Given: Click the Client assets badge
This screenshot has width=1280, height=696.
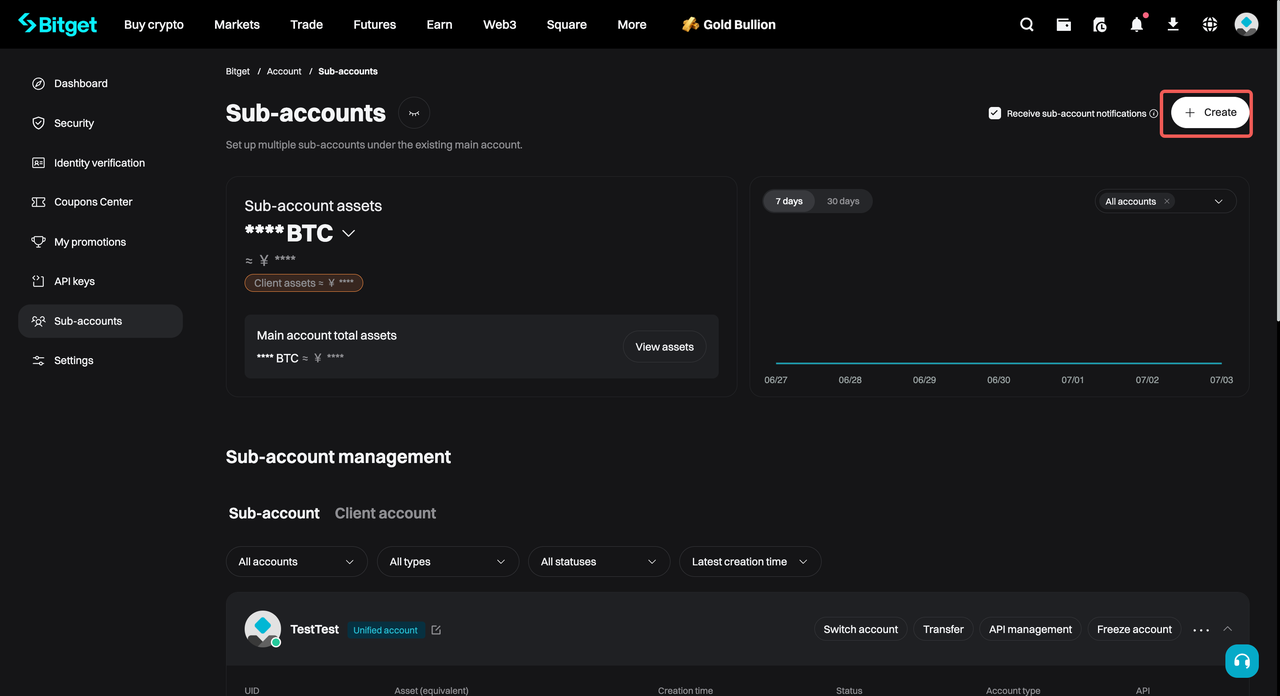Looking at the screenshot, I should 304,283.
